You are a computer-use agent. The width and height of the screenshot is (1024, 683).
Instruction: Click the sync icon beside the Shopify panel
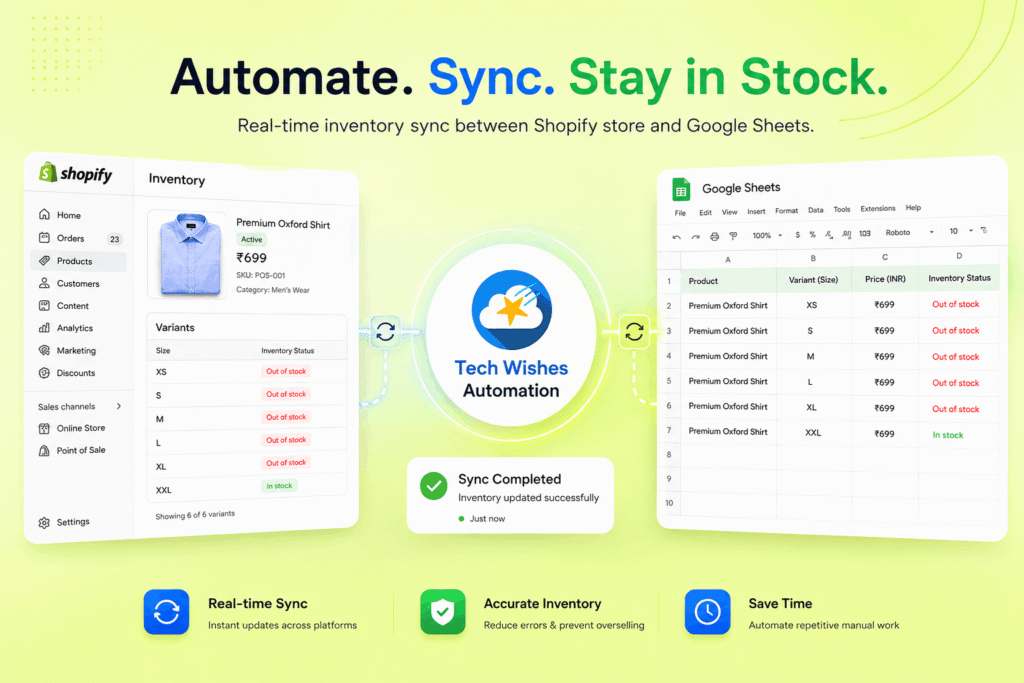coord(385,332)
